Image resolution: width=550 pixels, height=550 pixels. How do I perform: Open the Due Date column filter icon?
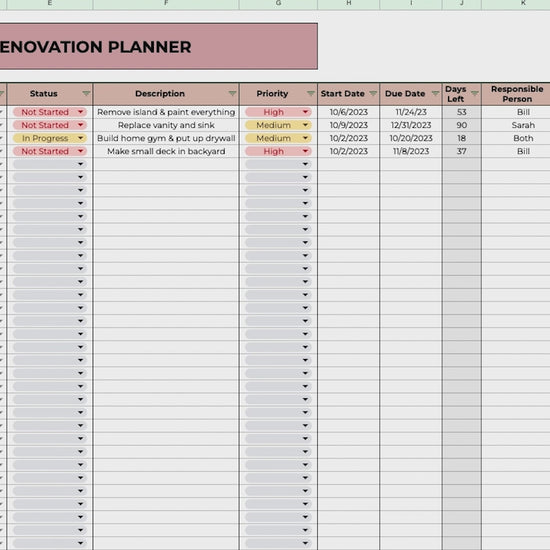point(435,93)
